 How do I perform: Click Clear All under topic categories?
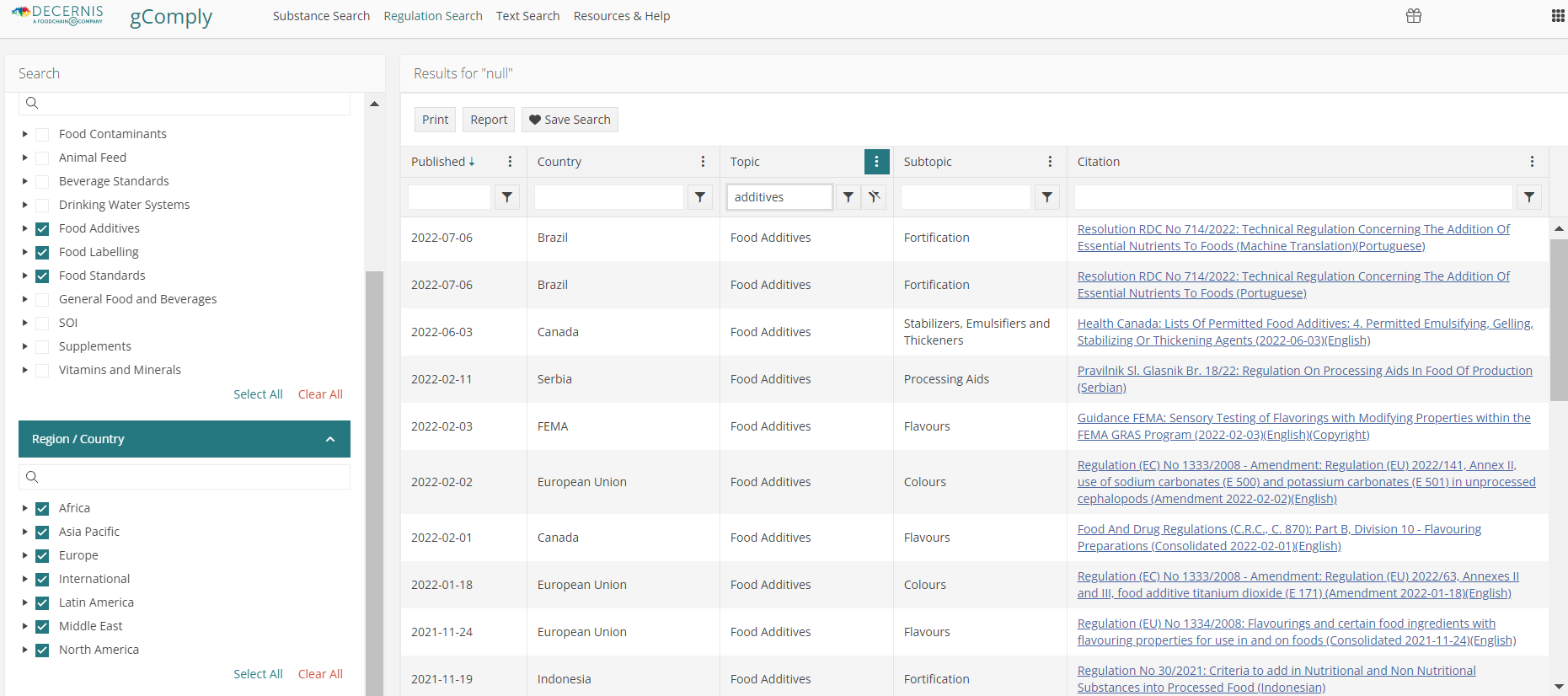click(x=320, y=394)
